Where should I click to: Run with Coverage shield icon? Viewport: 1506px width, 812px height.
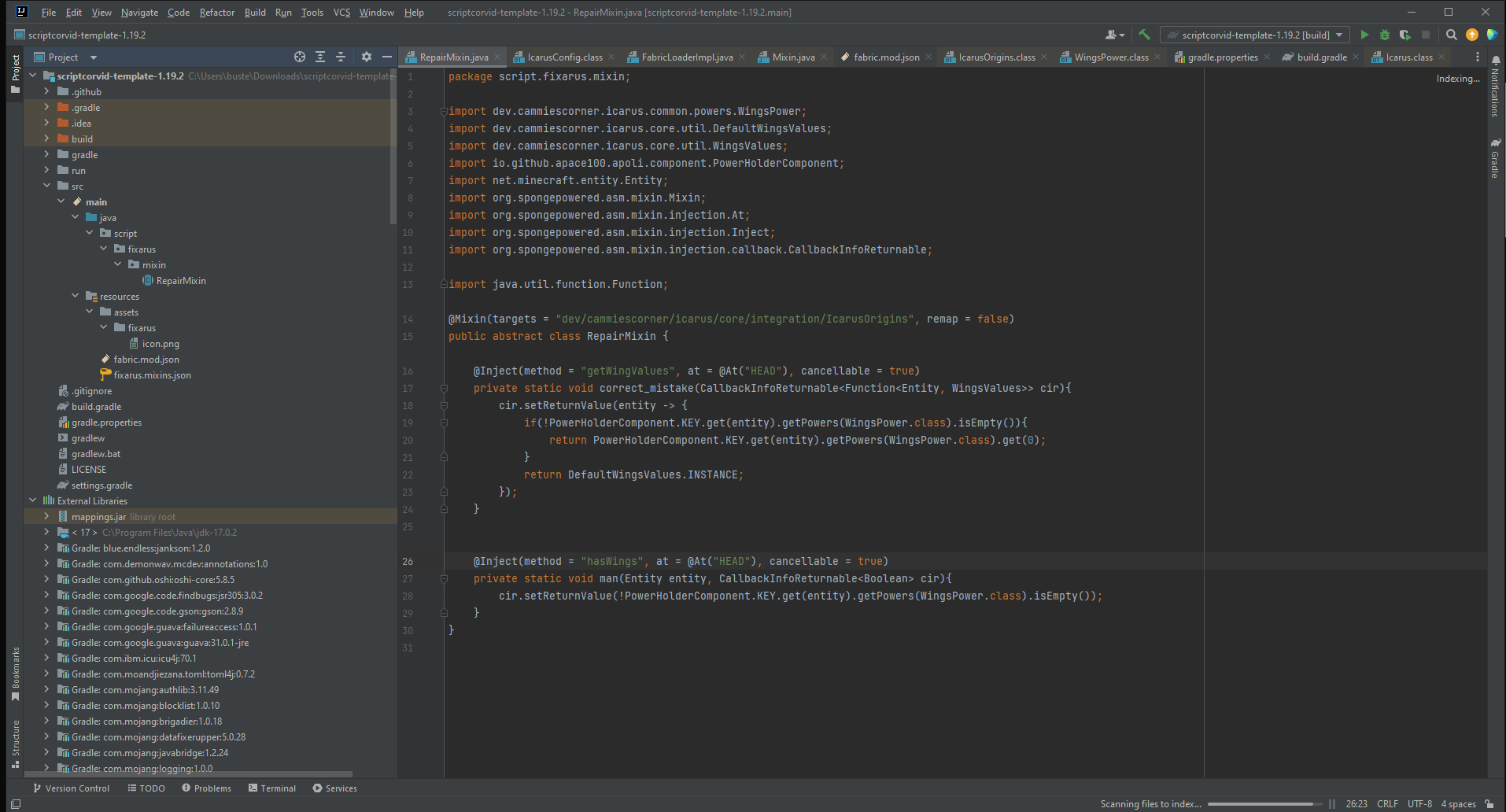[1405, 35]
